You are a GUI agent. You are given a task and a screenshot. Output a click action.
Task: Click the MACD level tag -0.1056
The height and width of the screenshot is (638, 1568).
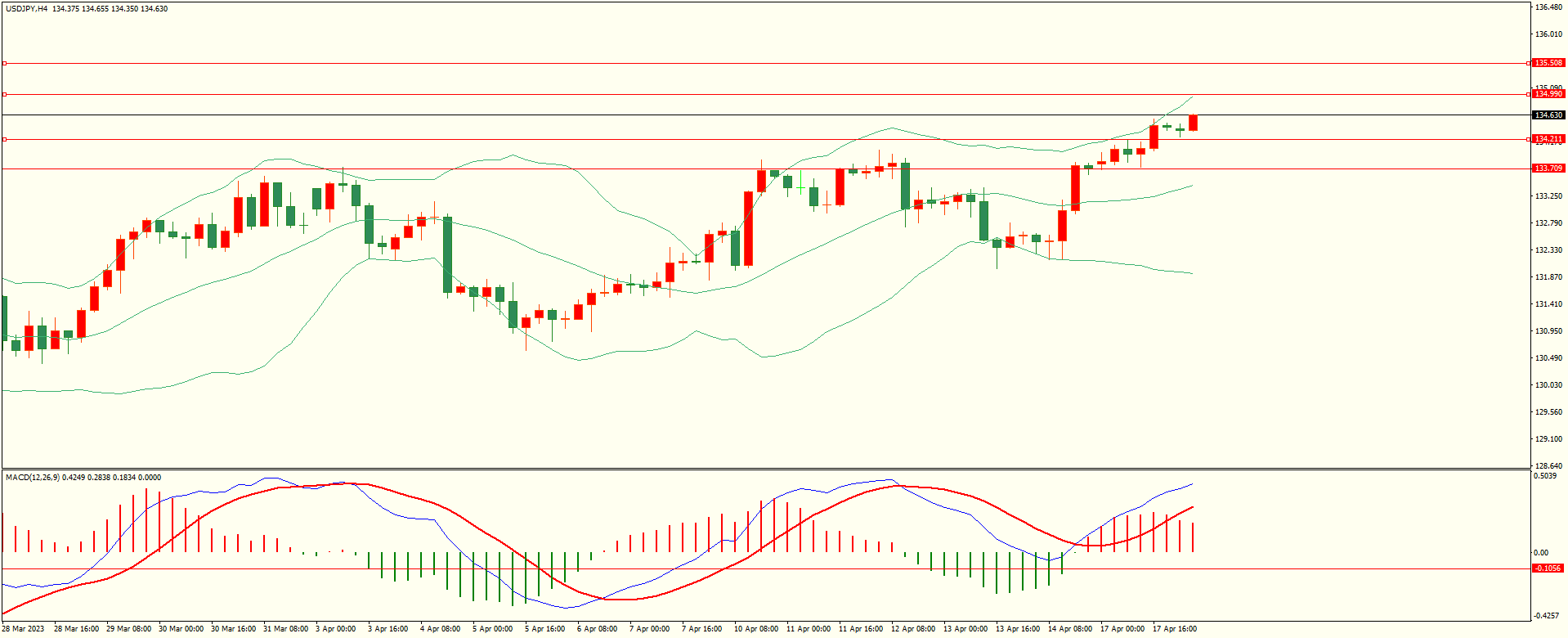1548,568
